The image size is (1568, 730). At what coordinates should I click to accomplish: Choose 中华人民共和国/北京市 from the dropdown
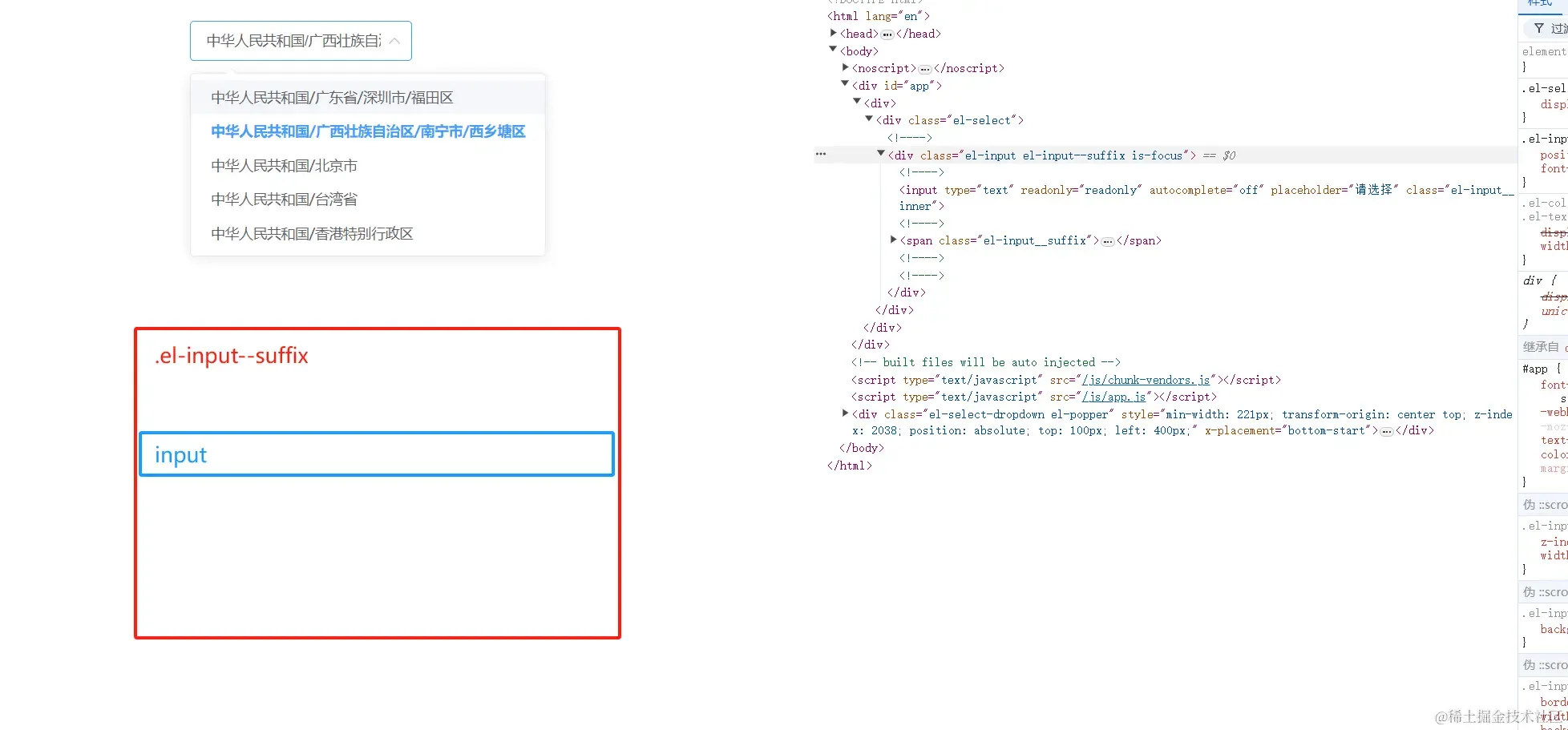click(x=368, y=166)
